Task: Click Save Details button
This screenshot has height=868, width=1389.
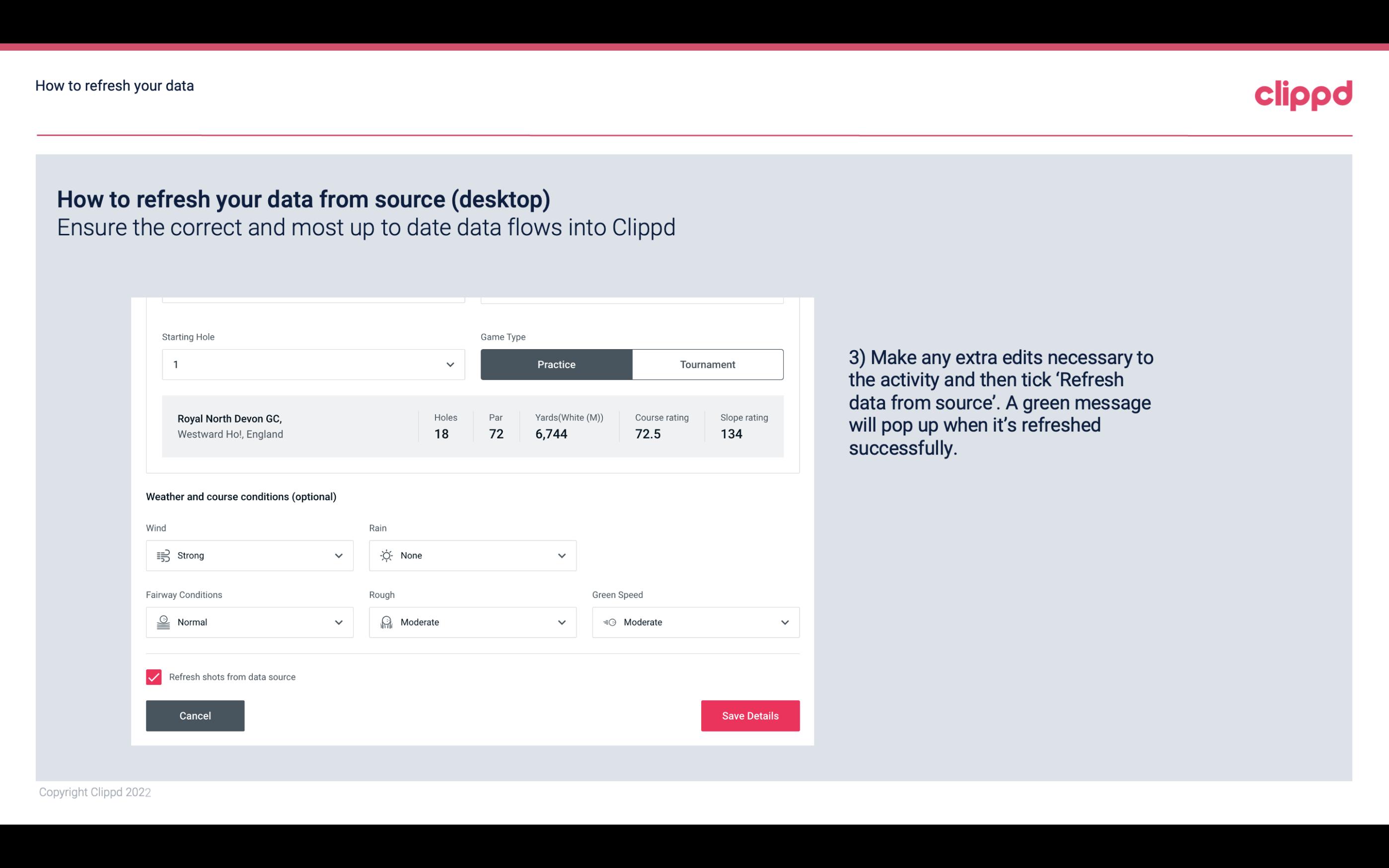Action: click(x=750, y=715)
